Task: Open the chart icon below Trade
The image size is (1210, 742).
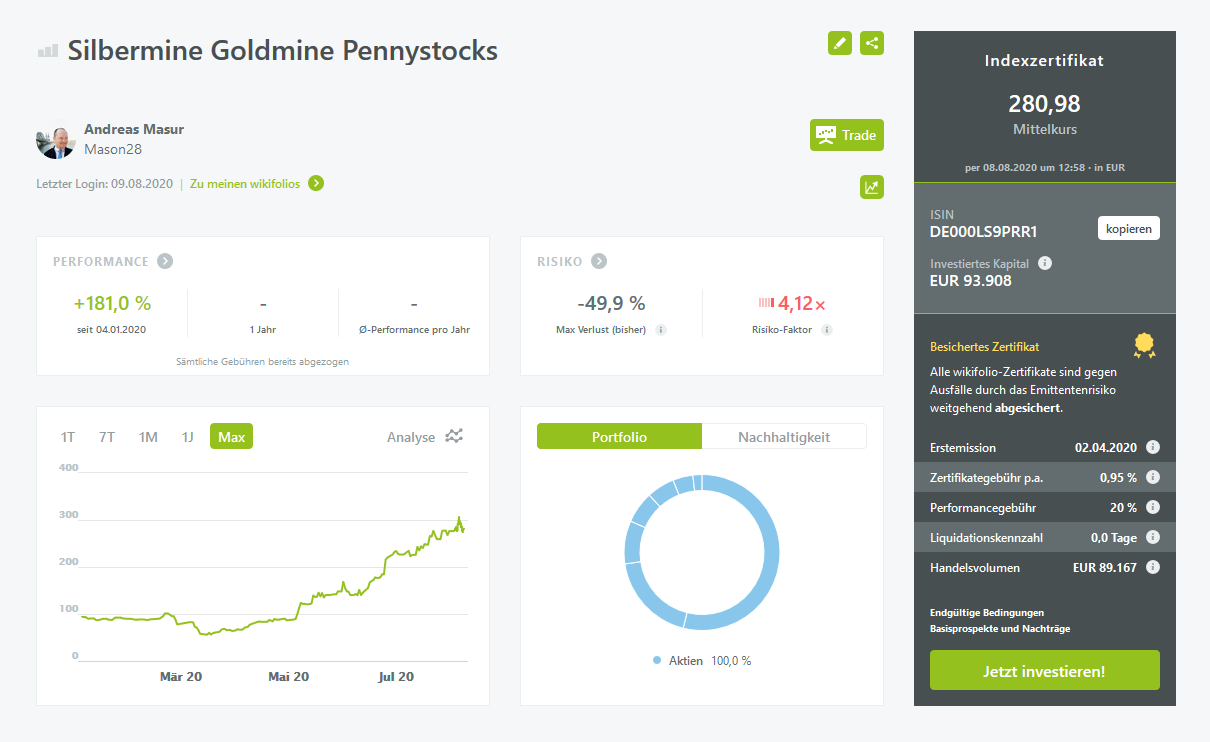Action: 872,187
